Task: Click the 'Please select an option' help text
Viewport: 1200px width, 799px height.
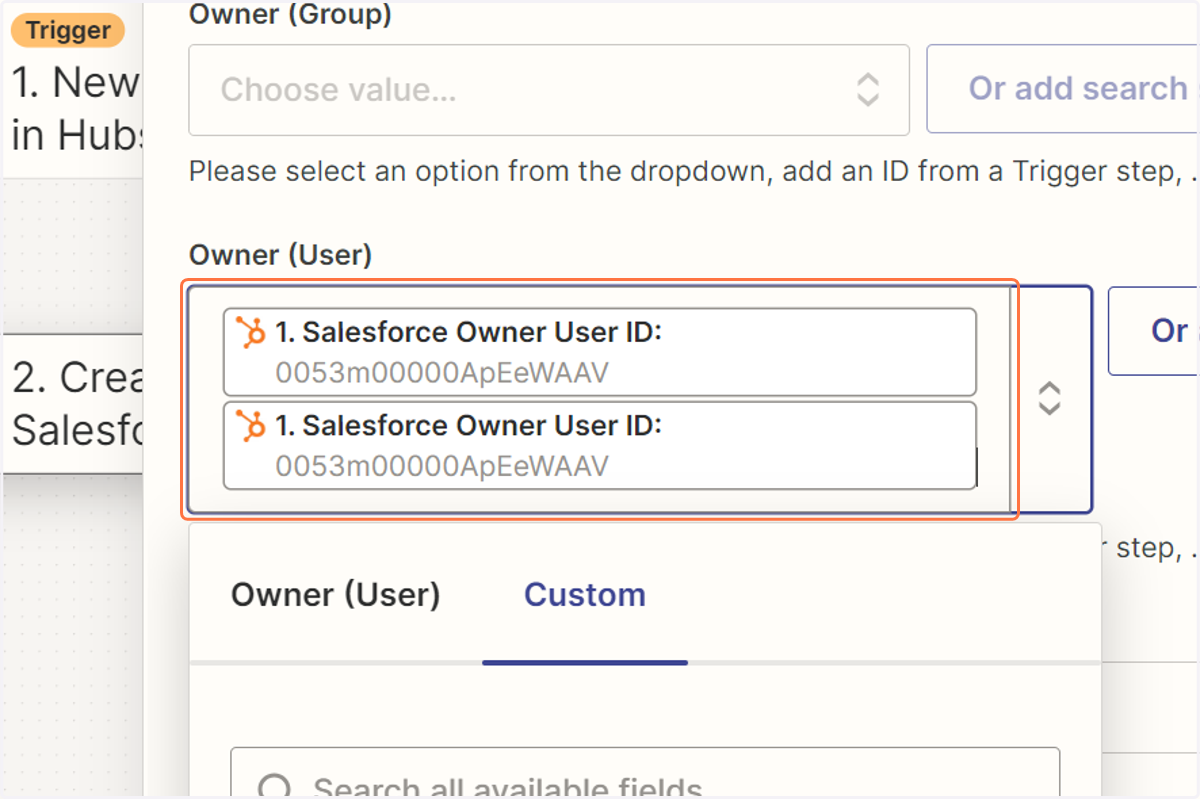Action: (x=694, y=172)
